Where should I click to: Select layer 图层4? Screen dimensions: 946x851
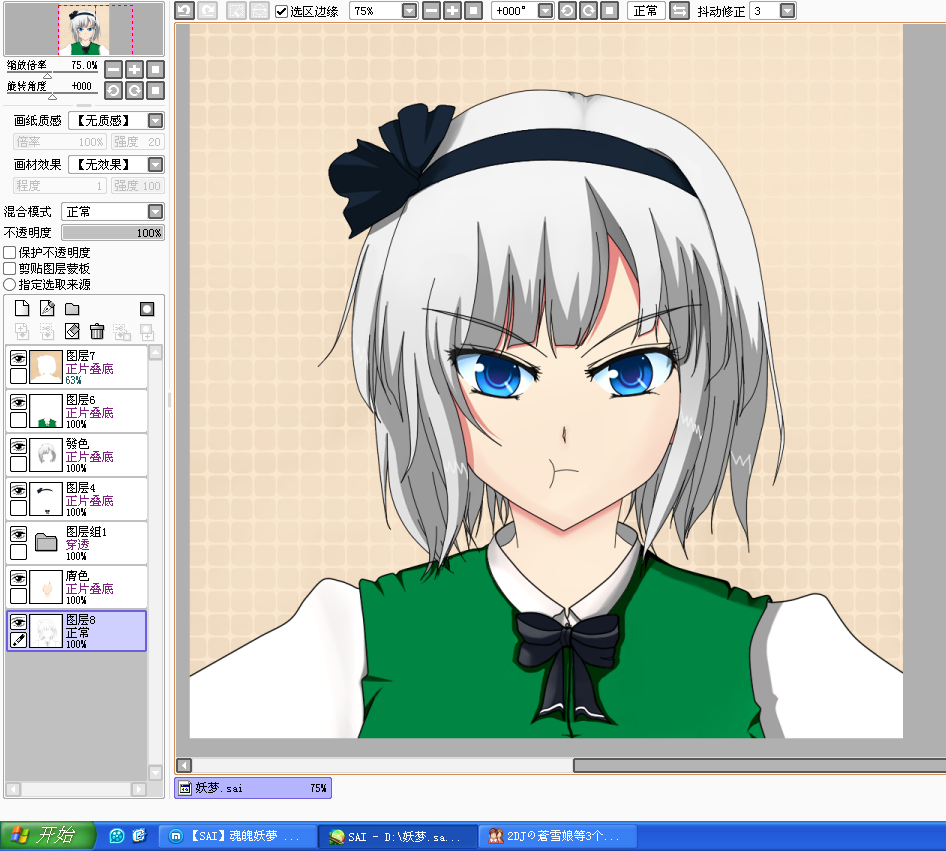[x=76, y=499]
